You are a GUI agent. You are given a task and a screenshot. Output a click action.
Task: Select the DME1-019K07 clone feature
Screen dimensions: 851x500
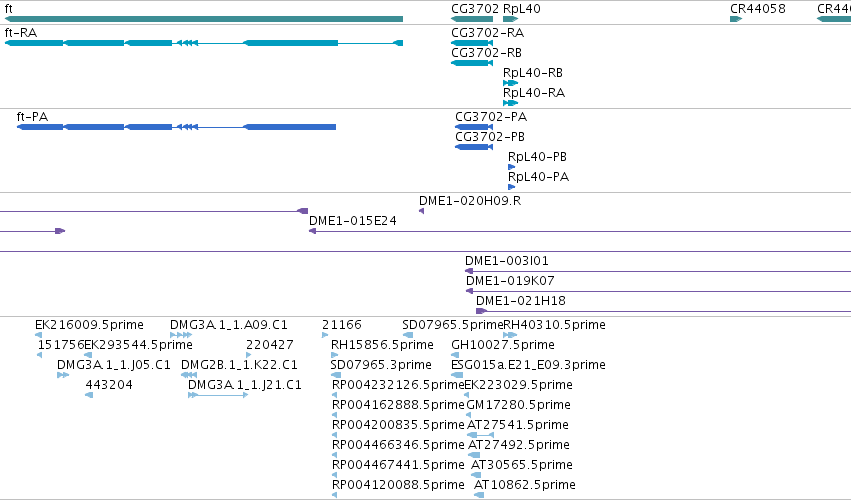(x=658, y=291)
